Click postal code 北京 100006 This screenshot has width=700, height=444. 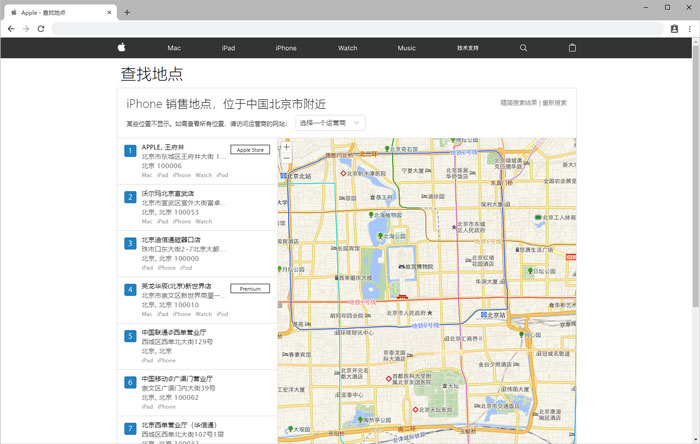162,166
